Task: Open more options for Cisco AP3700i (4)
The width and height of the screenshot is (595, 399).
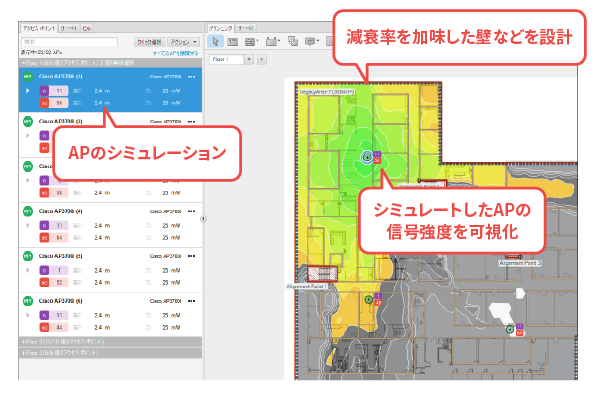Action: tap(192, 211)
